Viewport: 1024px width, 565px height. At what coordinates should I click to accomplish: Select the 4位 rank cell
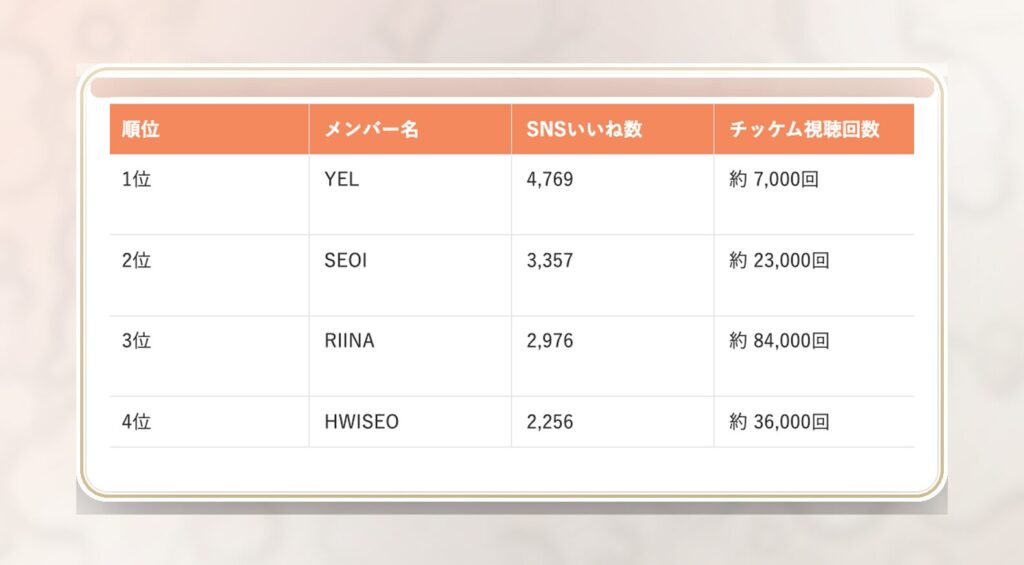[x=136, y=422]
